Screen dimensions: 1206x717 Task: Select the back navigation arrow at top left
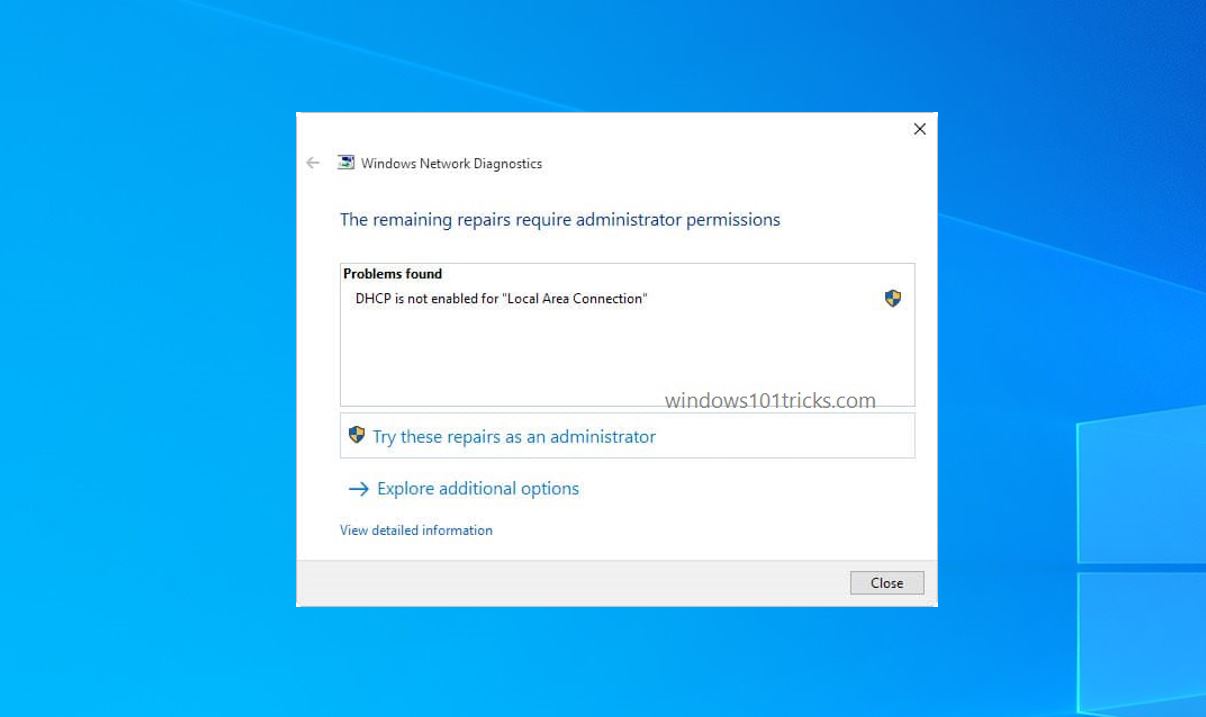(311, 163)
